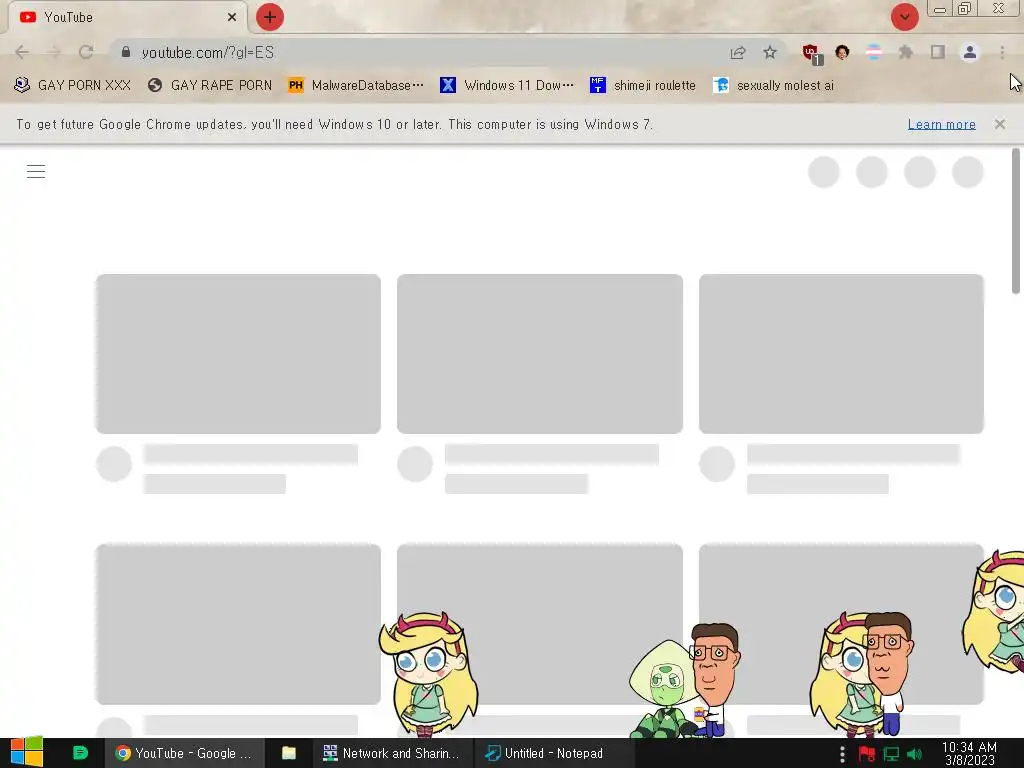1024x768 pixels.
Task: Open the network status tray icon
Action: (x=891, y=754)
